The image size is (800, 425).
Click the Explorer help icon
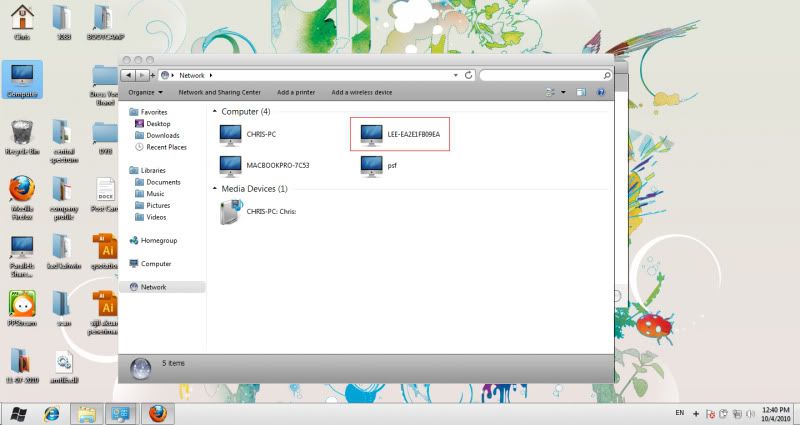click(601, 92)
